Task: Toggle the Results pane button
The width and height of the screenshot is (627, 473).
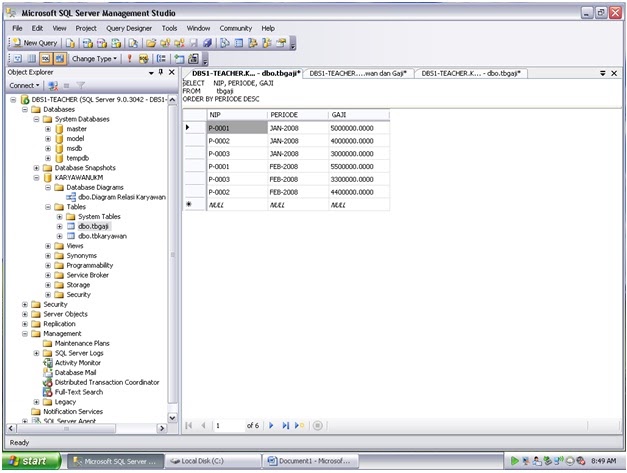Action: point(60,59)
